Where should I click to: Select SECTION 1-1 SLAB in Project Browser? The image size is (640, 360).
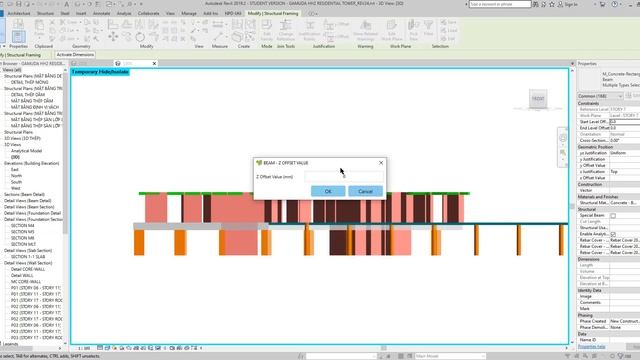[28, 257]
